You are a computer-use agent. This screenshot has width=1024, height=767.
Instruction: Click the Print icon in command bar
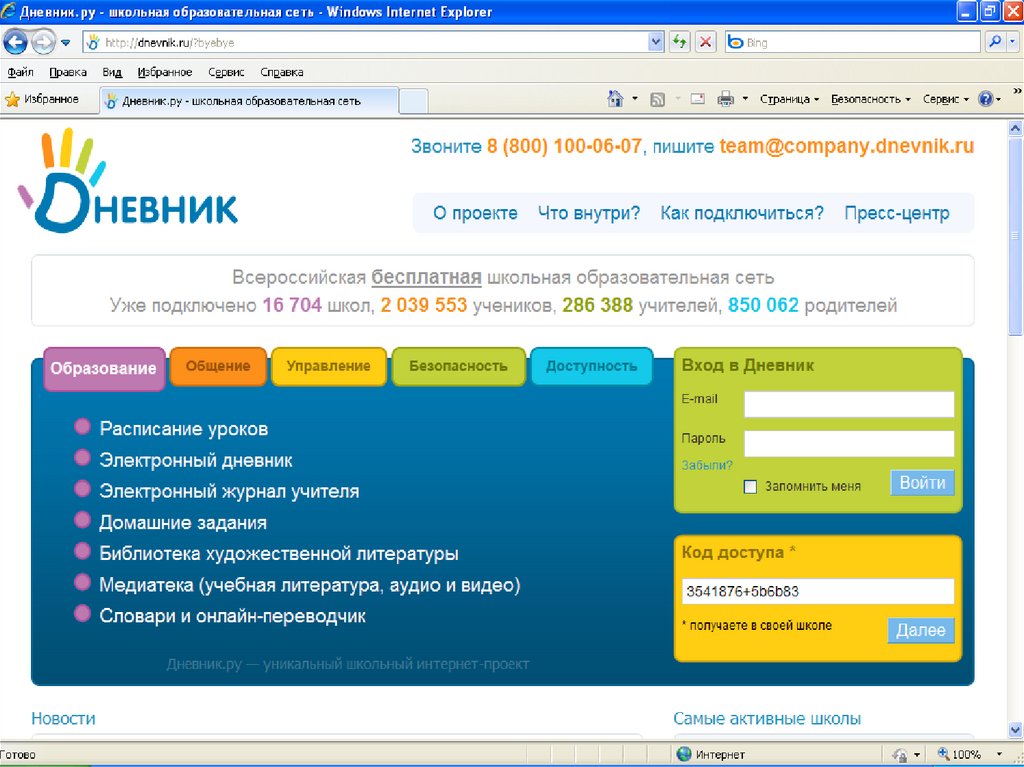coord(725,99)
